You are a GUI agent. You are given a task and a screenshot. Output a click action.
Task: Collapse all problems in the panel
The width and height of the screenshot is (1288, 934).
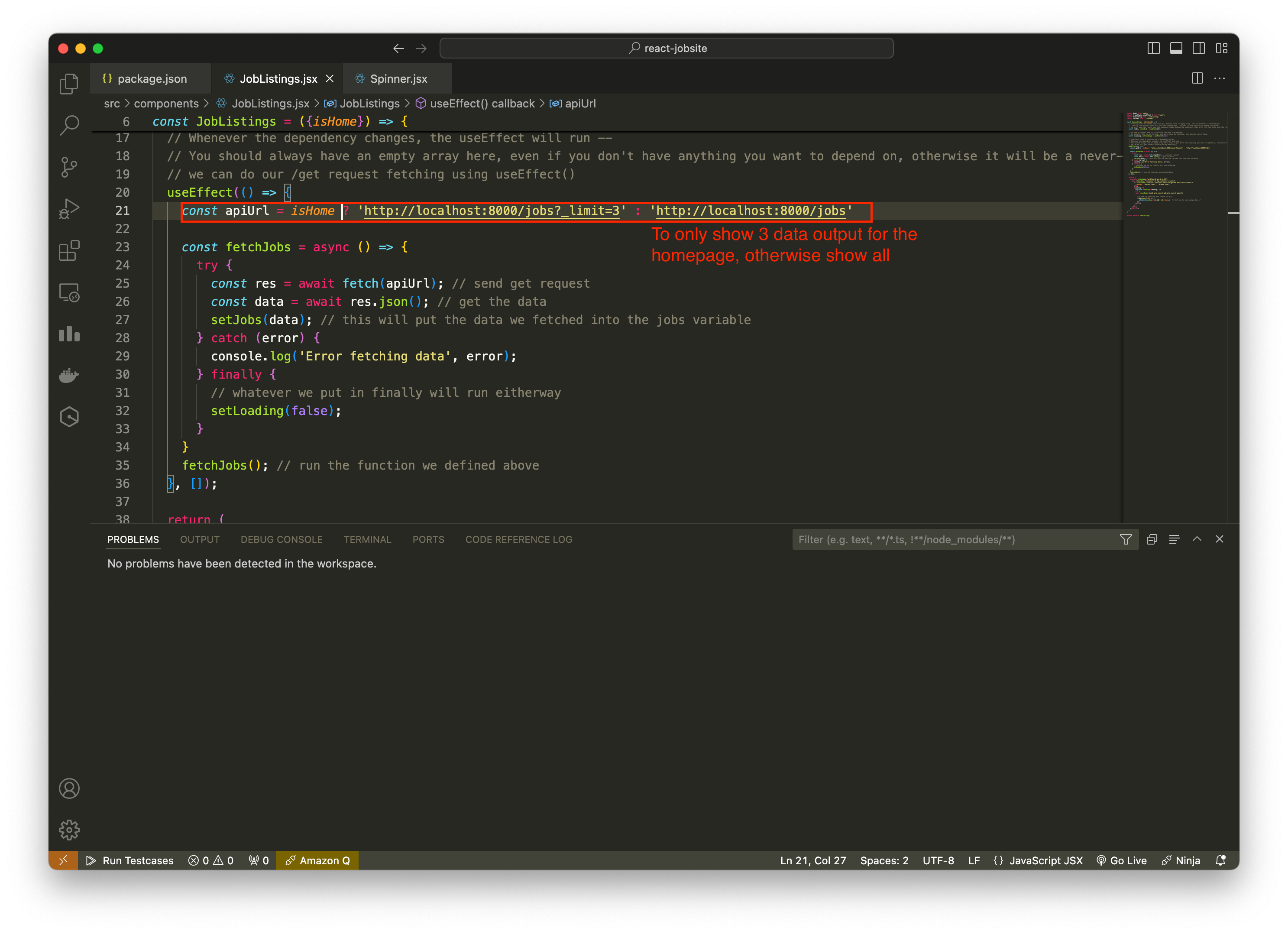[1152, 539]
